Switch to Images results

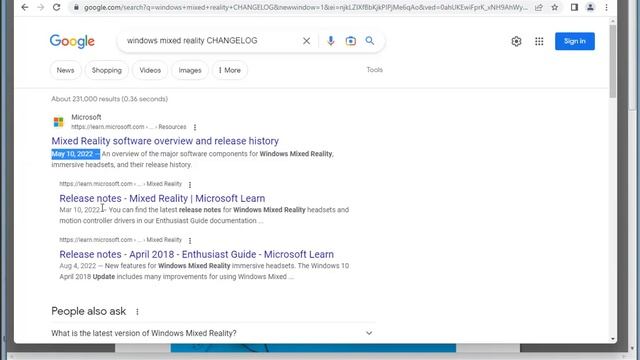(x=190, y=70)
